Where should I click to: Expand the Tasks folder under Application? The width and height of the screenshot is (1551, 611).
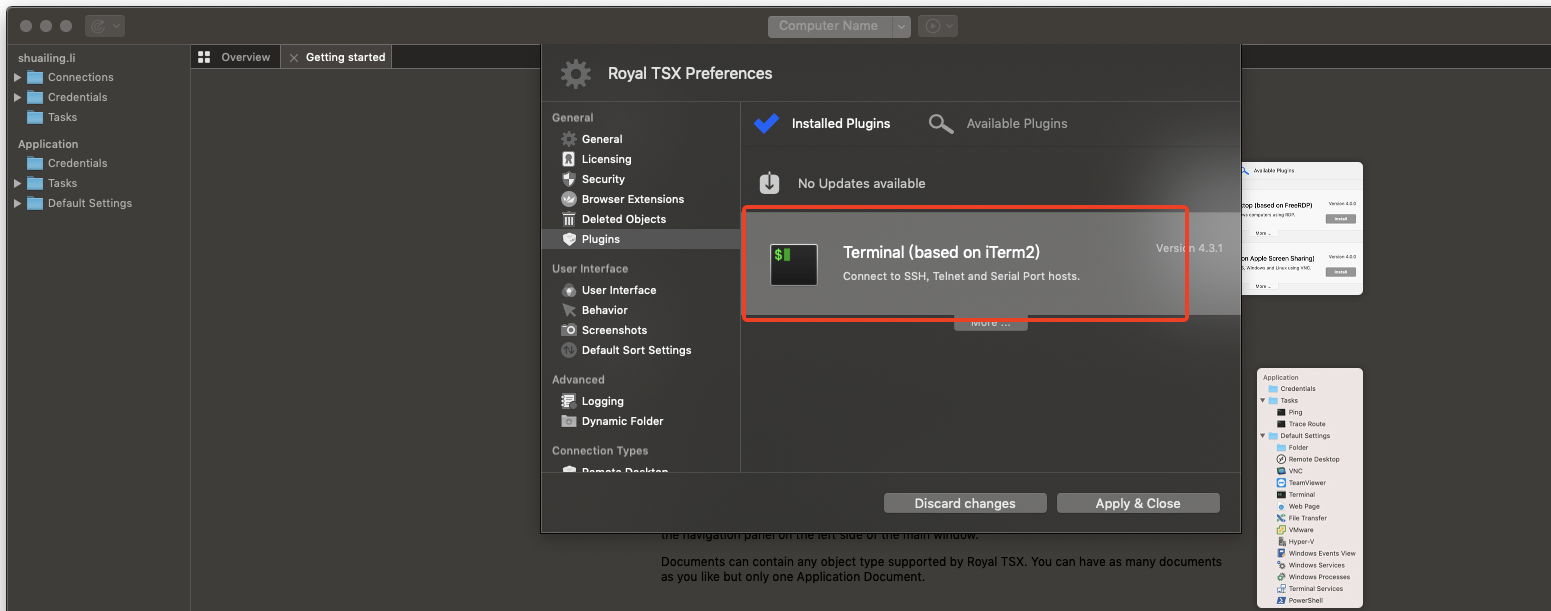(x=17, y=183)
